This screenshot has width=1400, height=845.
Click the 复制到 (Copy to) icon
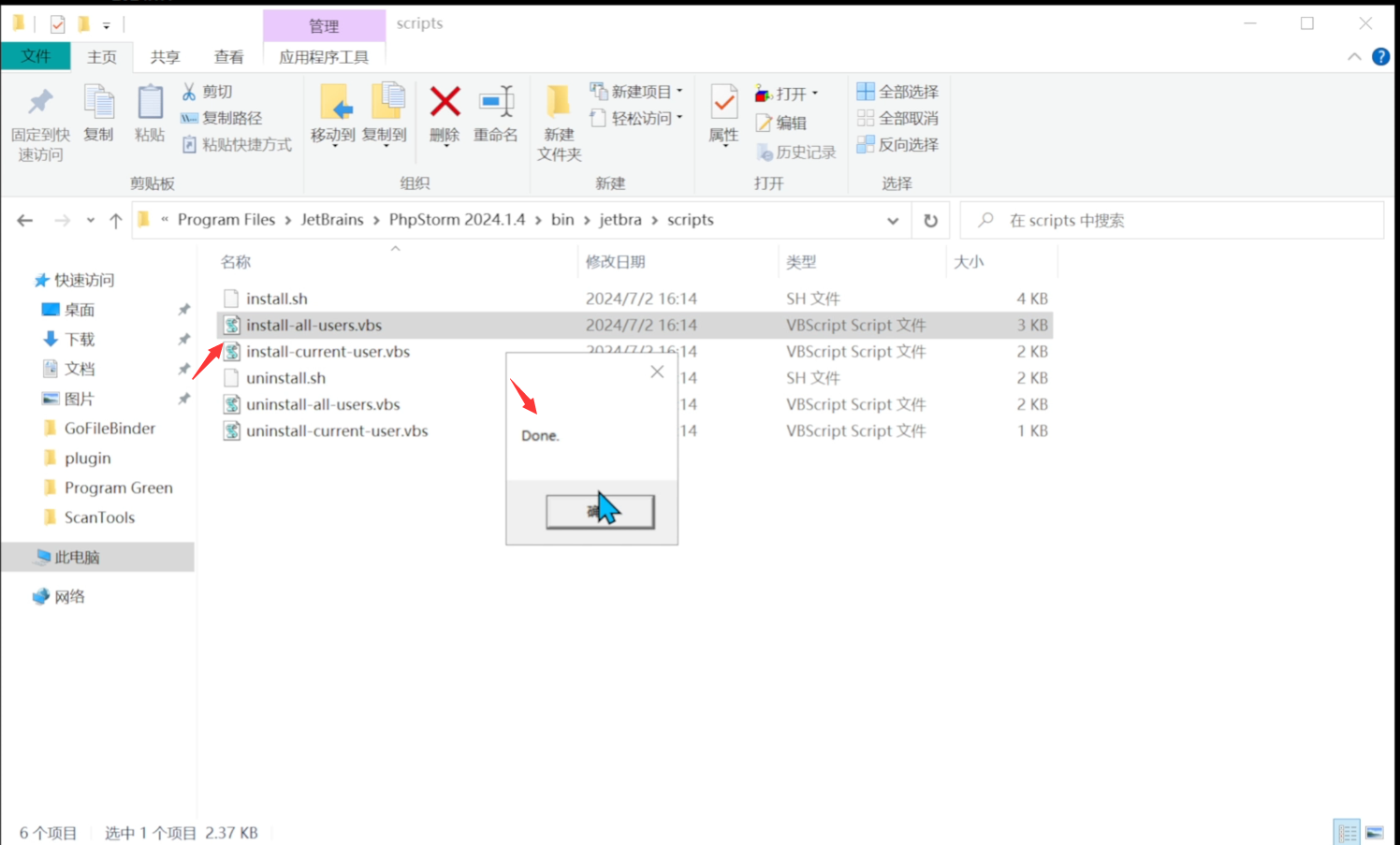coord(386,102)
